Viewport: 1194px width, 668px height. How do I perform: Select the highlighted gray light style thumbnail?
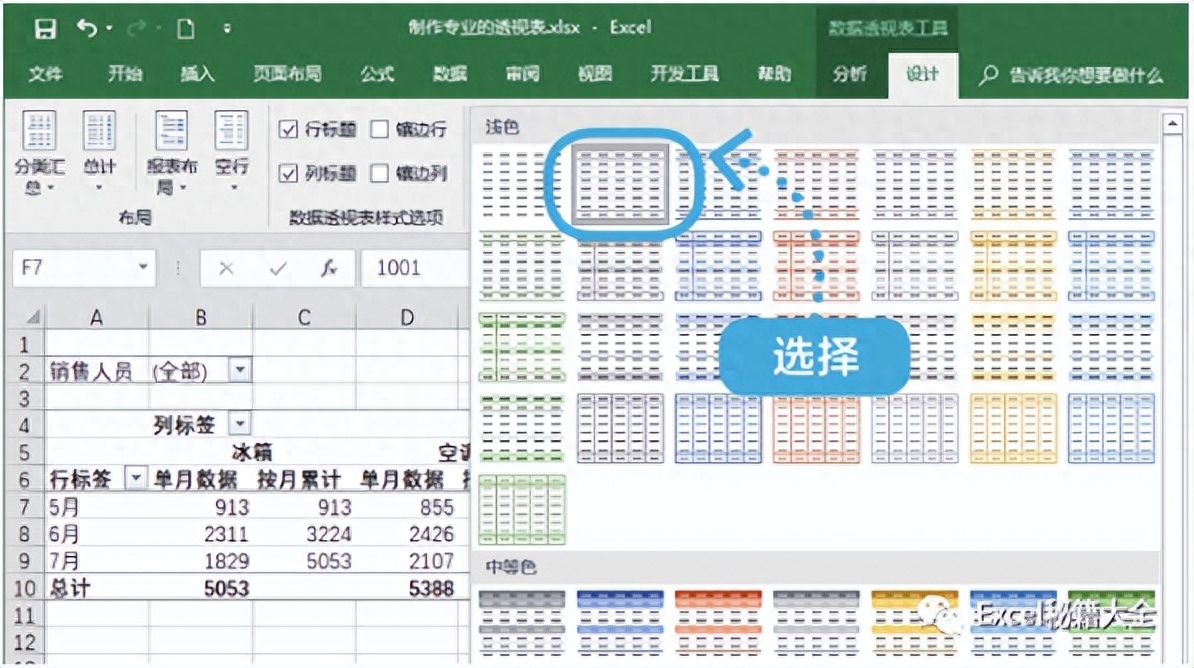620,185
